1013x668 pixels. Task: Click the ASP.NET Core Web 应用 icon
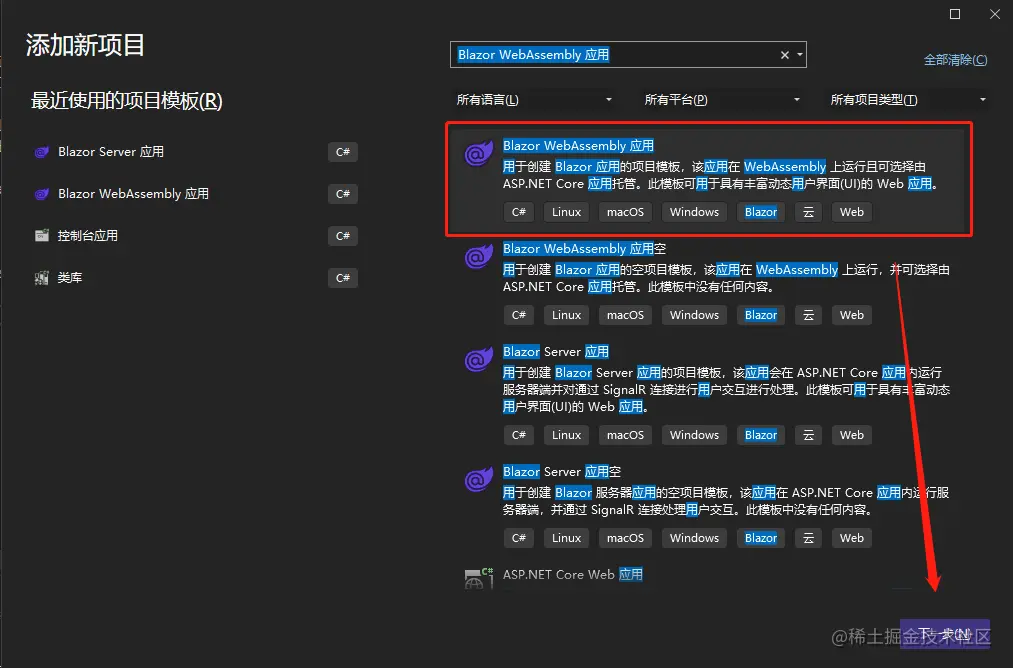479,578
